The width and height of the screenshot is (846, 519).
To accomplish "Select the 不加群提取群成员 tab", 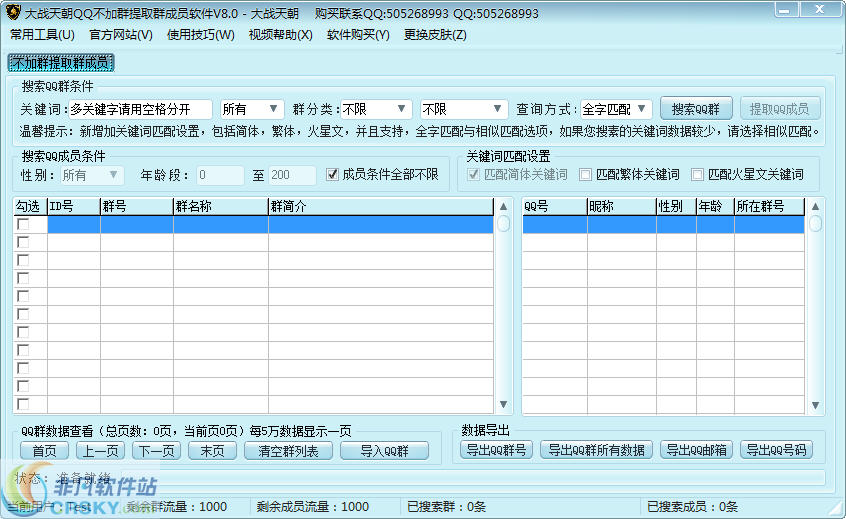I will pyautogui.click(x=61, y=63).
